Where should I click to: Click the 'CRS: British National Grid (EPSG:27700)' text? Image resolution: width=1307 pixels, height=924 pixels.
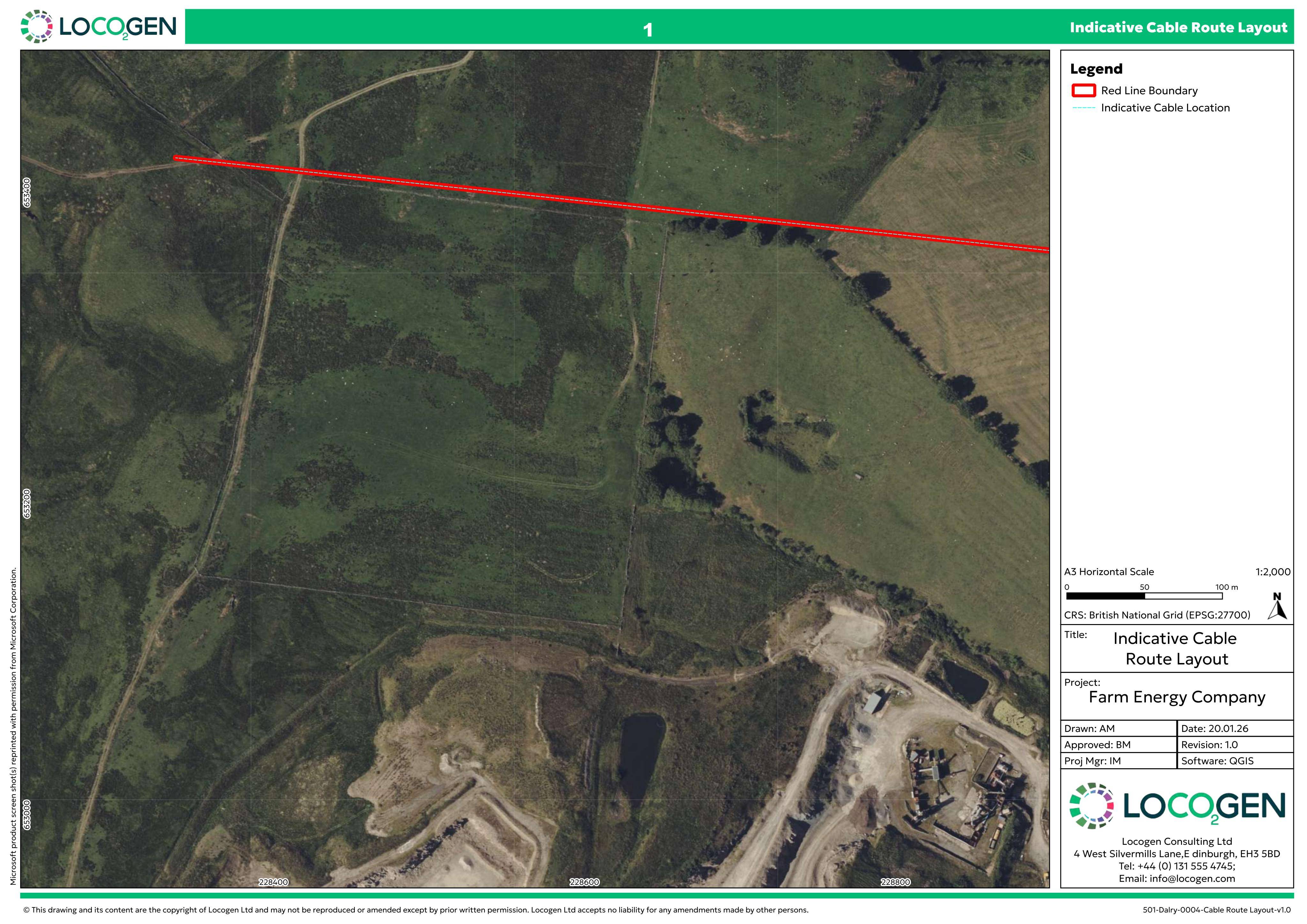pyautogui.click(x=1157, y=615)
